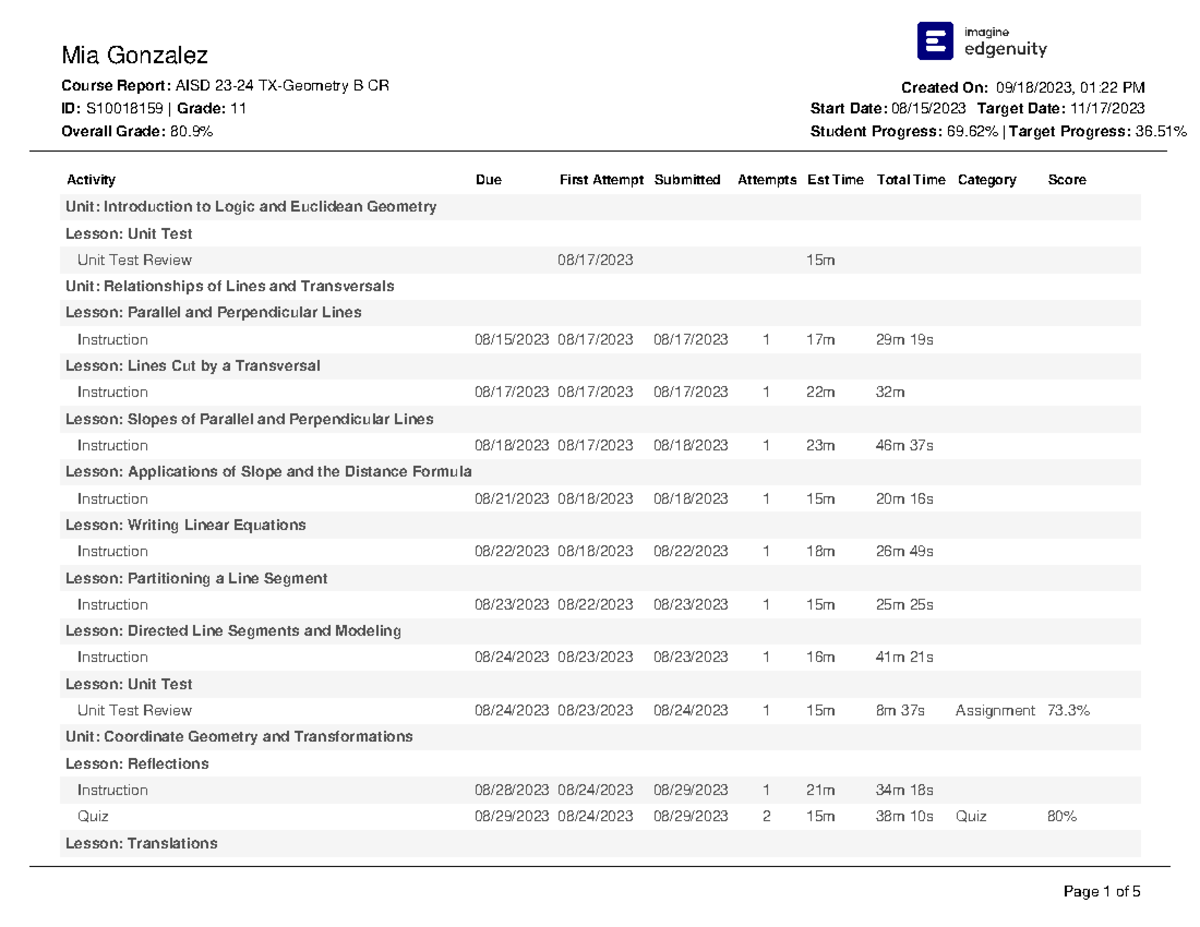Click the 80% quiz score

[1062, 816]
